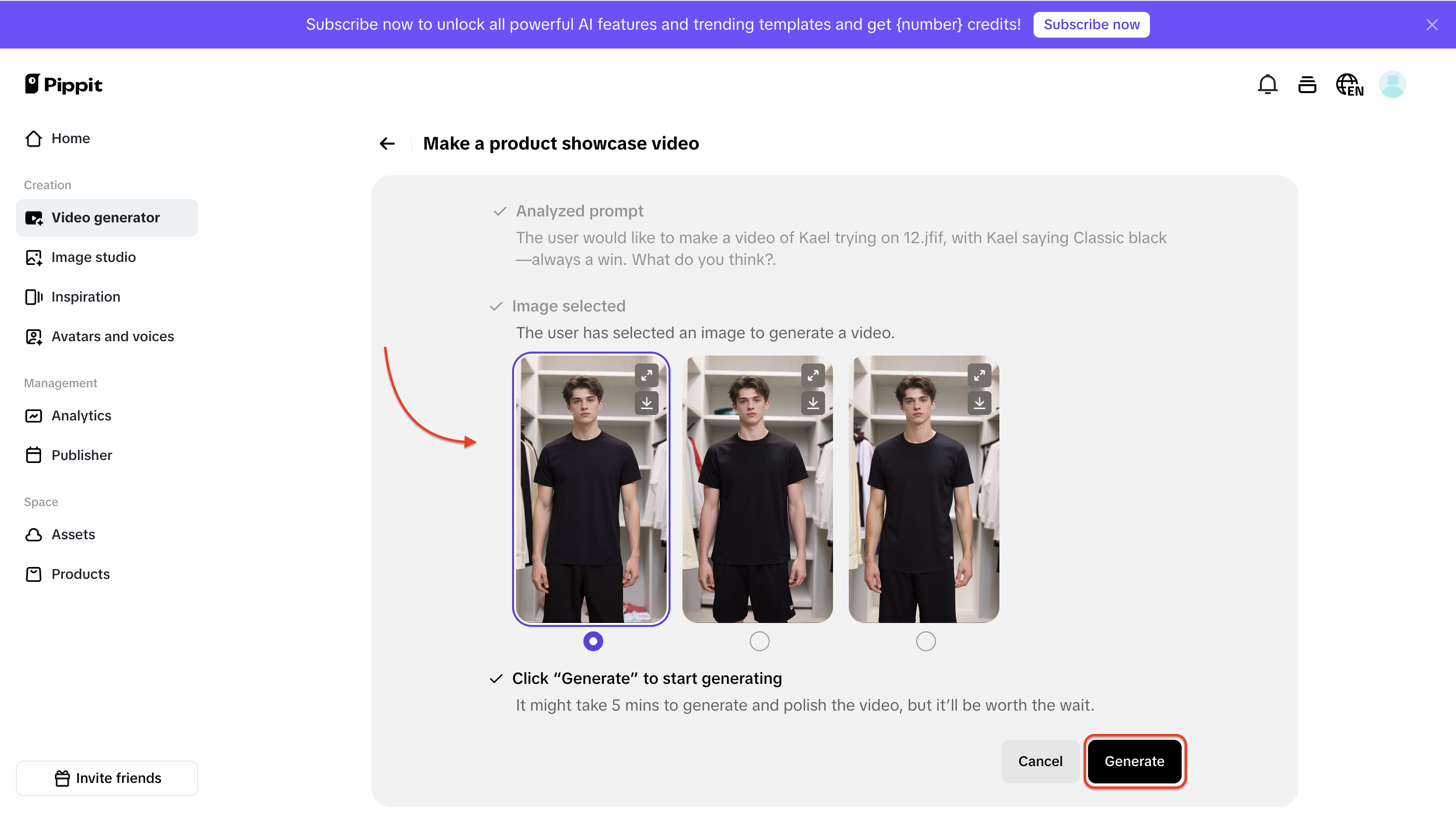Go to Analytics page
Image resolution: width=1456 pixels, height=824 pixels.
[81, 416]
